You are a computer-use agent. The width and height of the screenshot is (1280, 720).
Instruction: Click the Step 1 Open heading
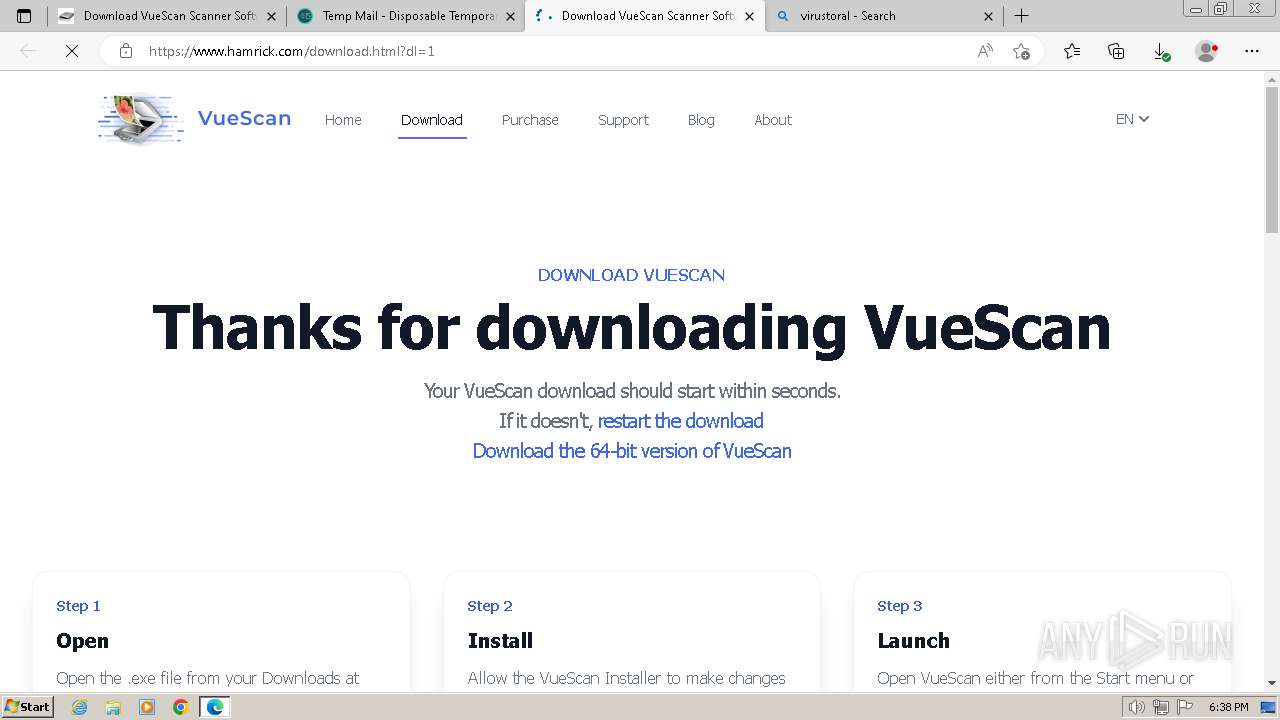82,641
